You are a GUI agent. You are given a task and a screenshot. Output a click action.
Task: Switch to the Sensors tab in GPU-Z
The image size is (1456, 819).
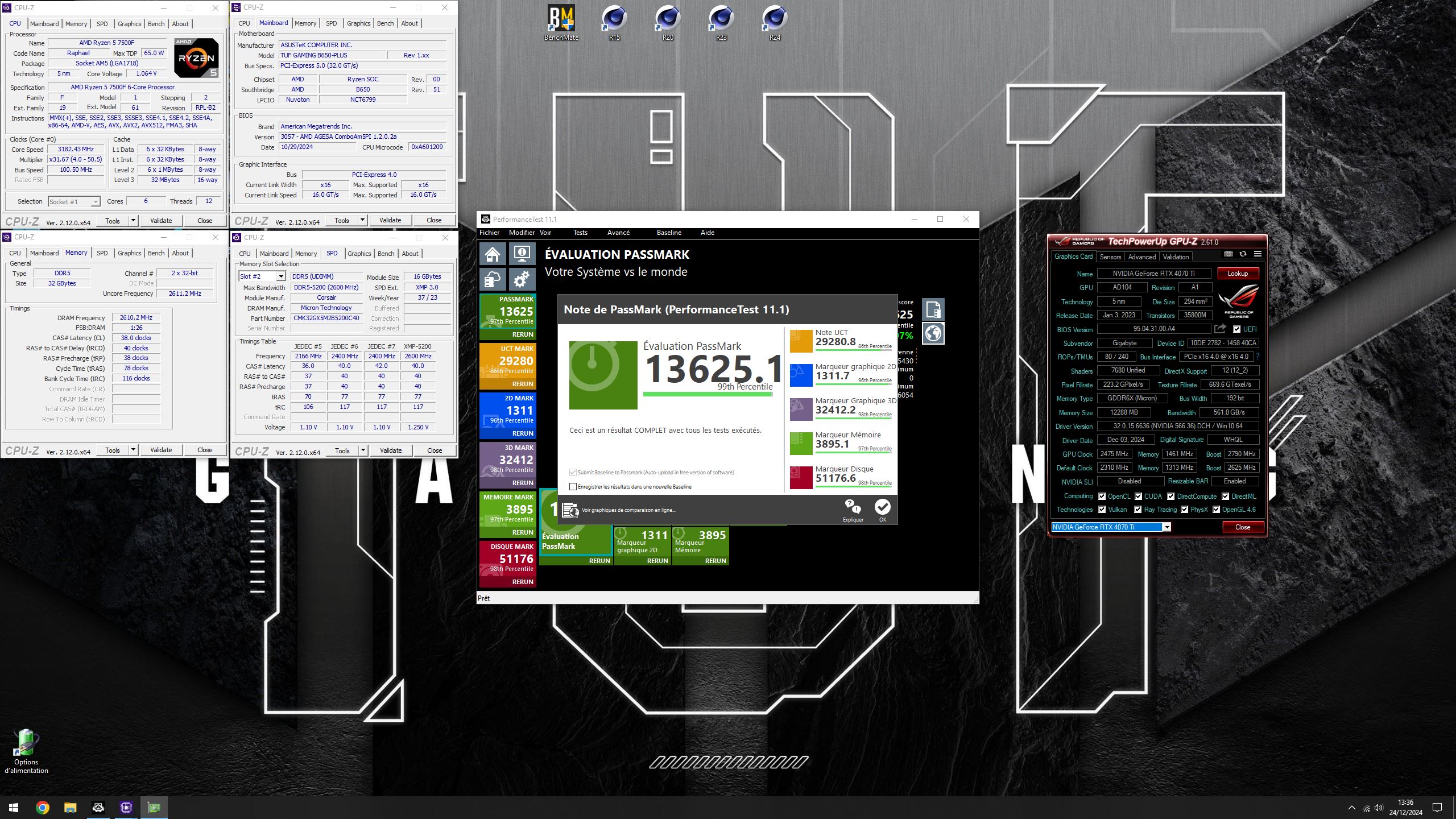click(x=1110, y=257)
